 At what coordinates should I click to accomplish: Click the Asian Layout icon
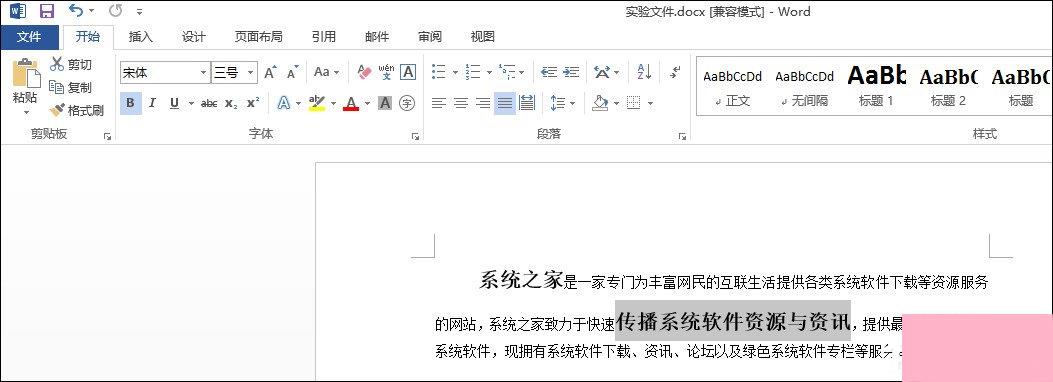point(602,72)
